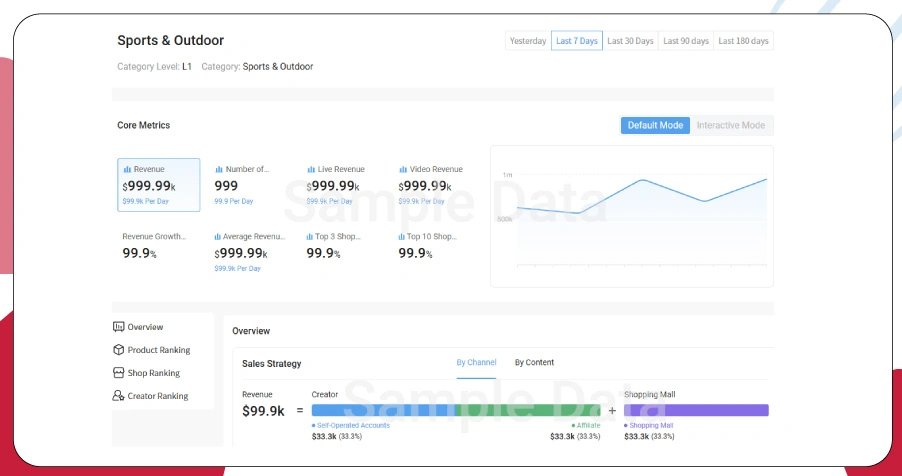Viewport: 902px width, 476px height.
Task: Click the Creator Ranking person icon
Action: coord(119,396)
